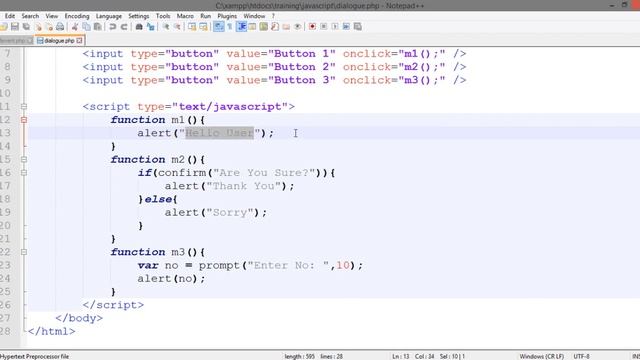640x360 pixels.
Task: Show the Document Map panel icon
Action: click(x=264, y=27)
